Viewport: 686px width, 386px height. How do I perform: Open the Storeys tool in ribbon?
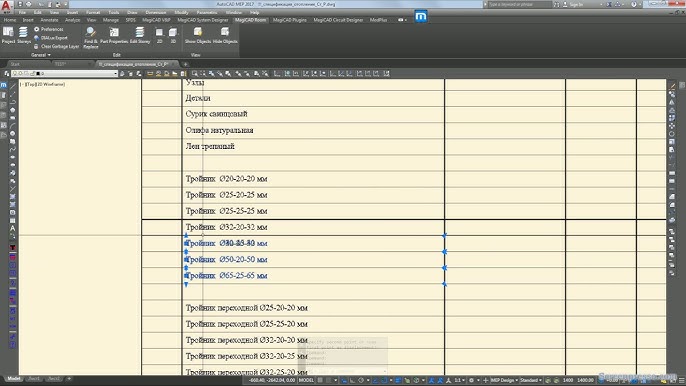(24, 35)
